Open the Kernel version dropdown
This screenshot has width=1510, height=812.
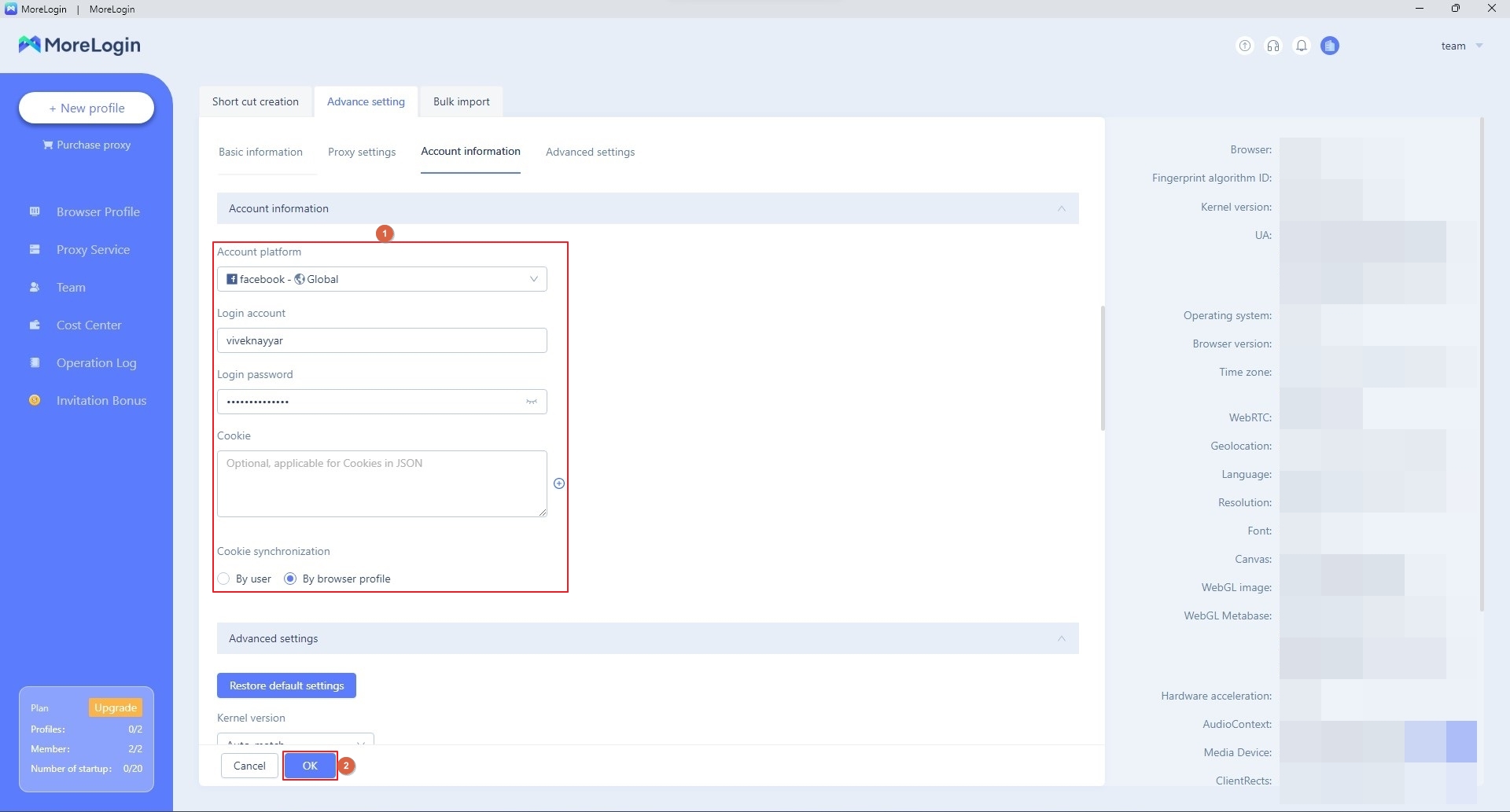click(x=296, y=740)
